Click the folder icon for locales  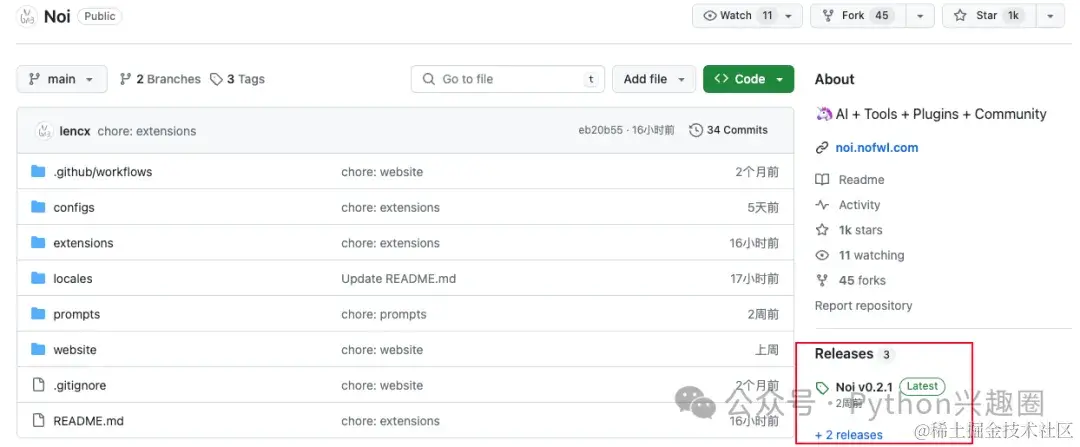point(38,278)
